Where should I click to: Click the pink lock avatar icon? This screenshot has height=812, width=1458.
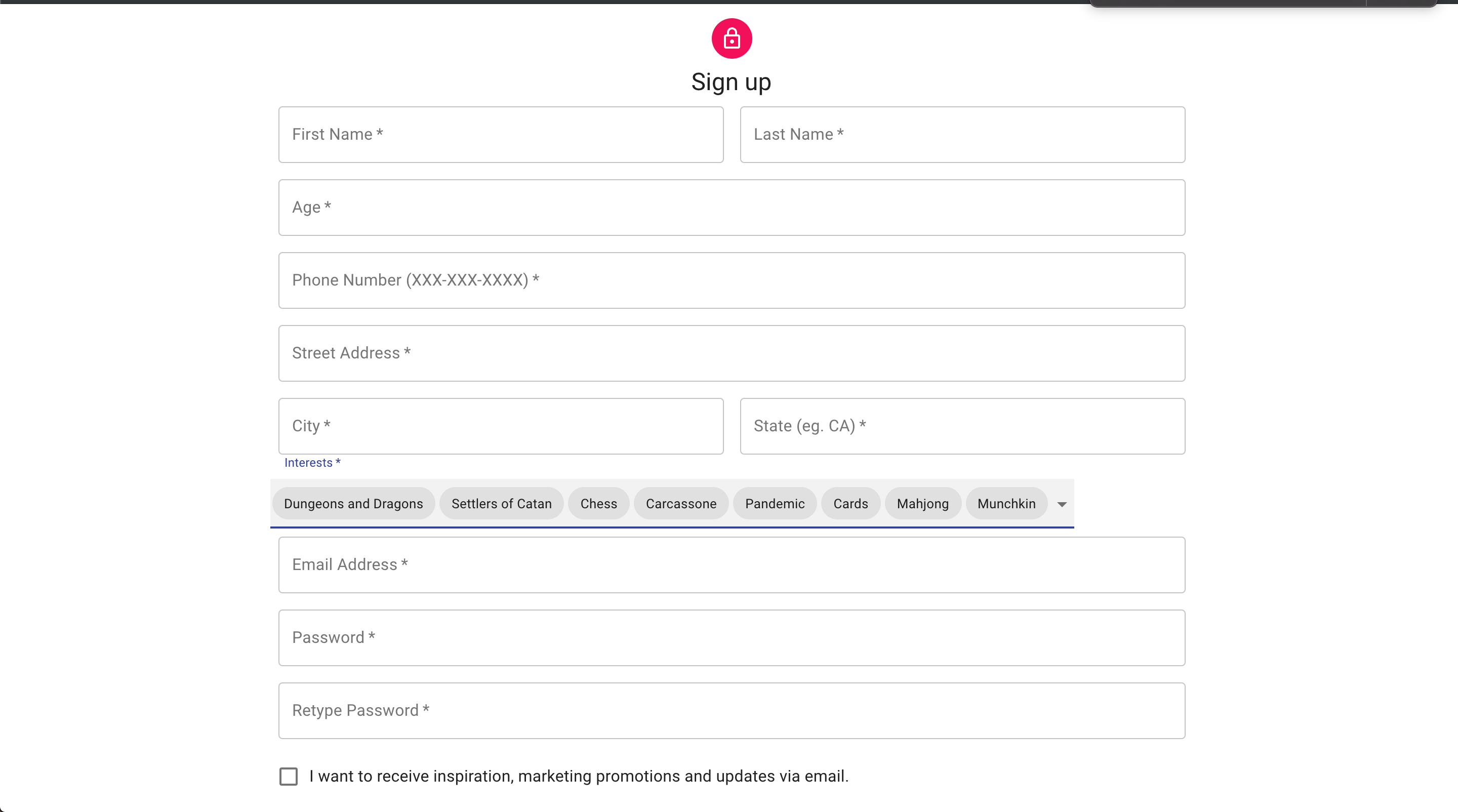(731, 38)
